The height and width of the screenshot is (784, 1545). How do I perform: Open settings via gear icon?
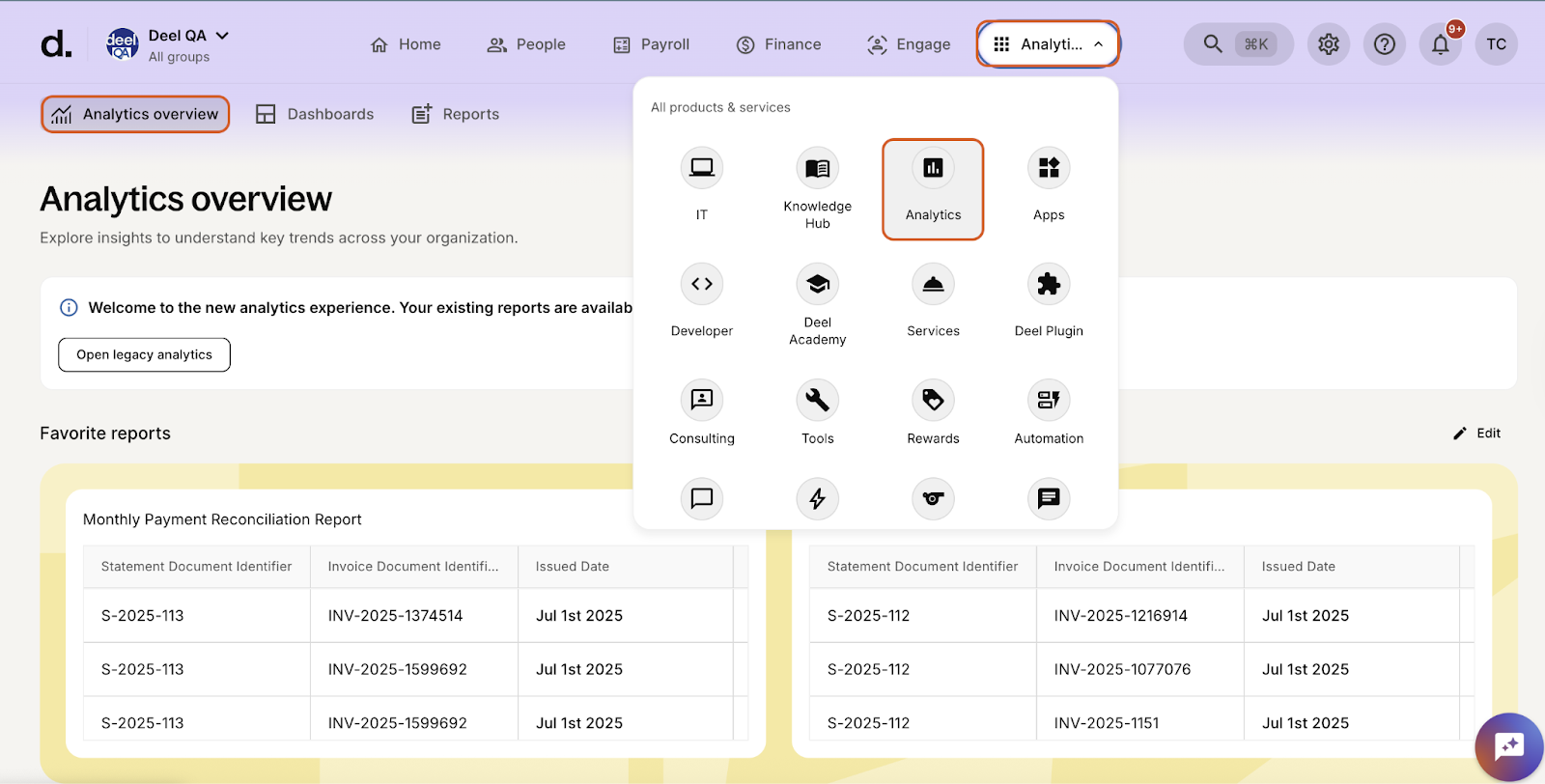[1329, 44]
